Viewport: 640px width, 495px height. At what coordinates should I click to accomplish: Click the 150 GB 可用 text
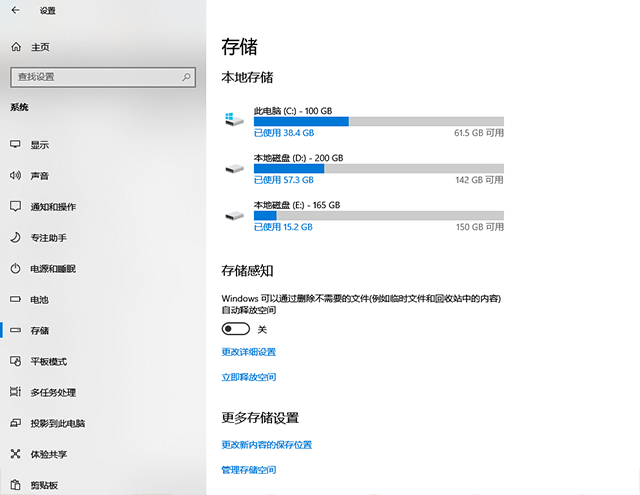[480, 227]
